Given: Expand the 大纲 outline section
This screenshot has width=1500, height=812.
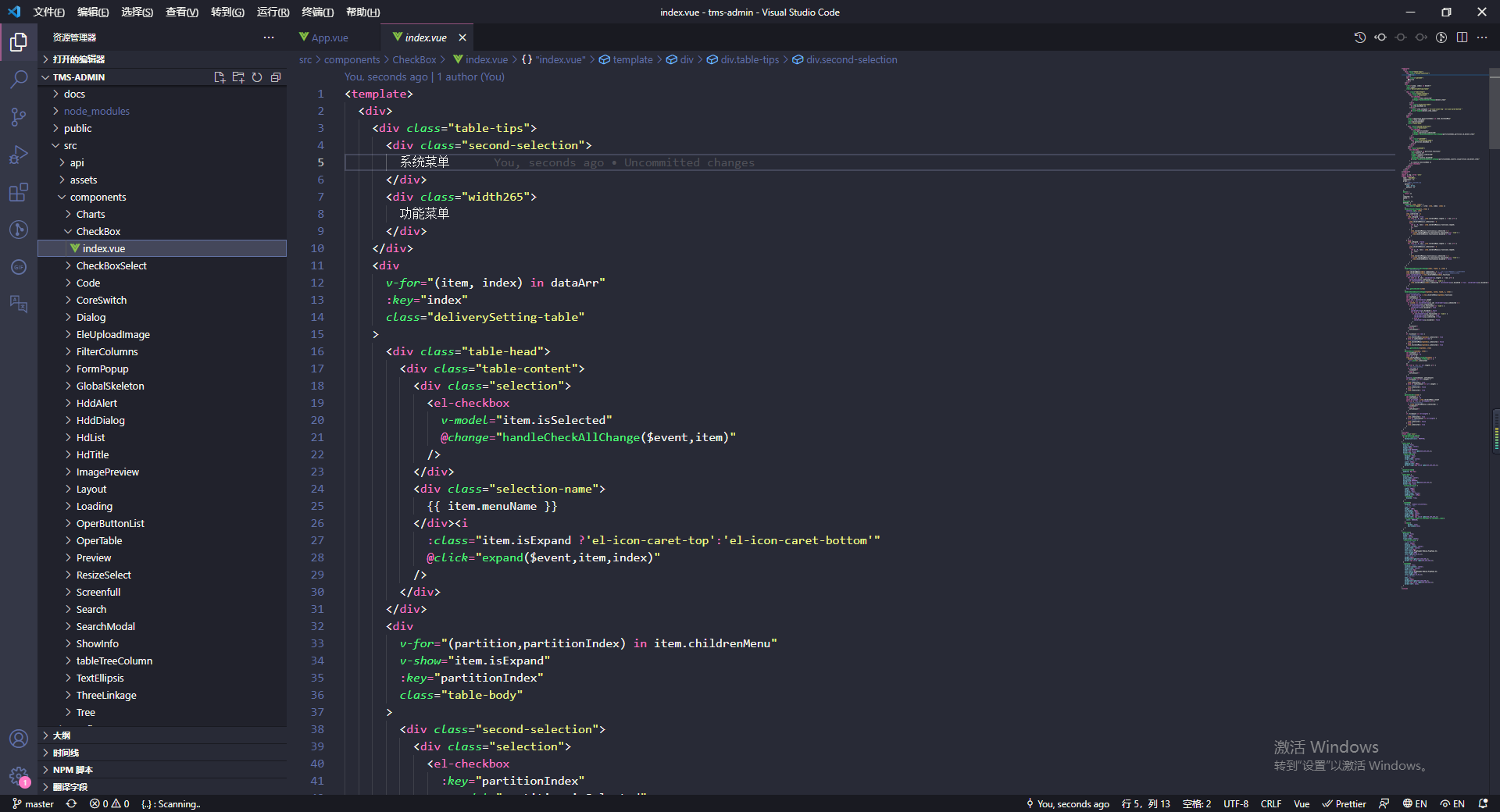Looking at the screenshot, I should 162,735.
